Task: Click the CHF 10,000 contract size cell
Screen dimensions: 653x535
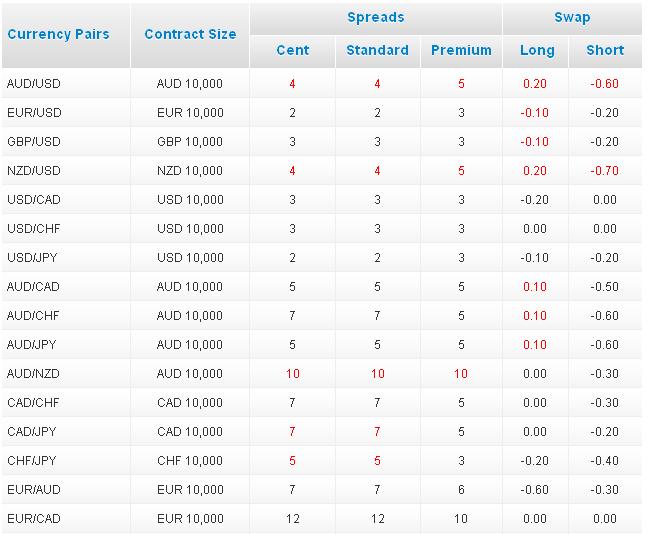Action: [190, 461]
